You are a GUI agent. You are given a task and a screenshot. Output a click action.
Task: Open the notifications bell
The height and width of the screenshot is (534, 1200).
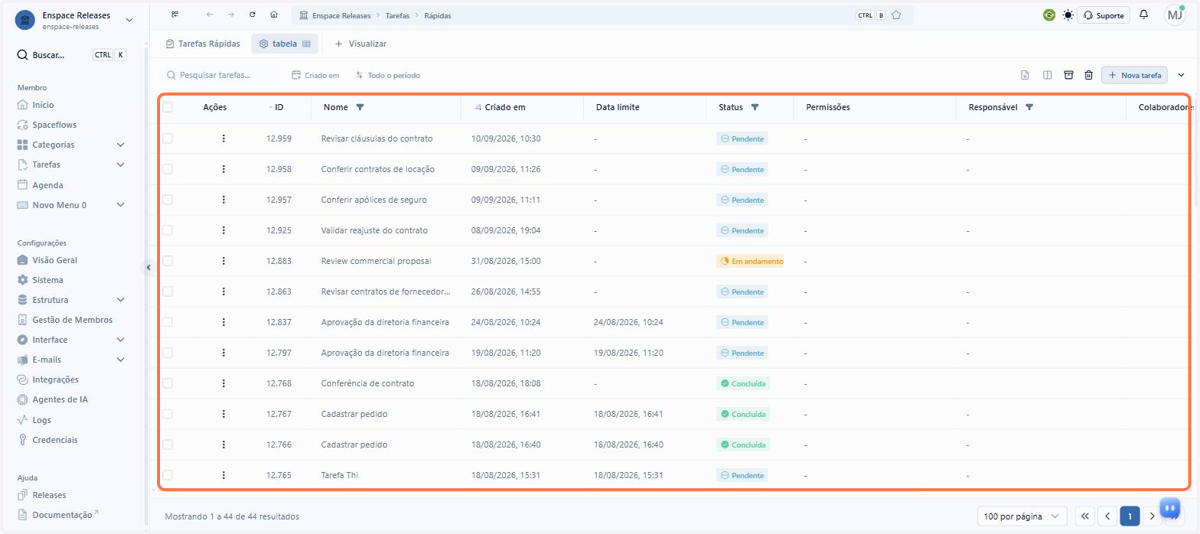pos(1144,15)
